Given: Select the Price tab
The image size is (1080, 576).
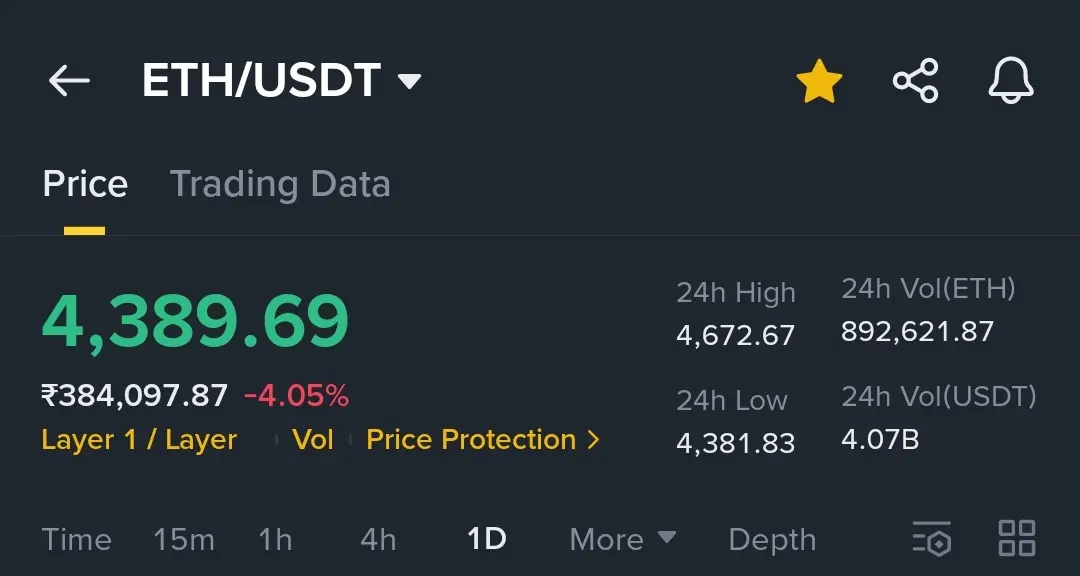Looking at the screenshot, I should [x=85, y=184].
